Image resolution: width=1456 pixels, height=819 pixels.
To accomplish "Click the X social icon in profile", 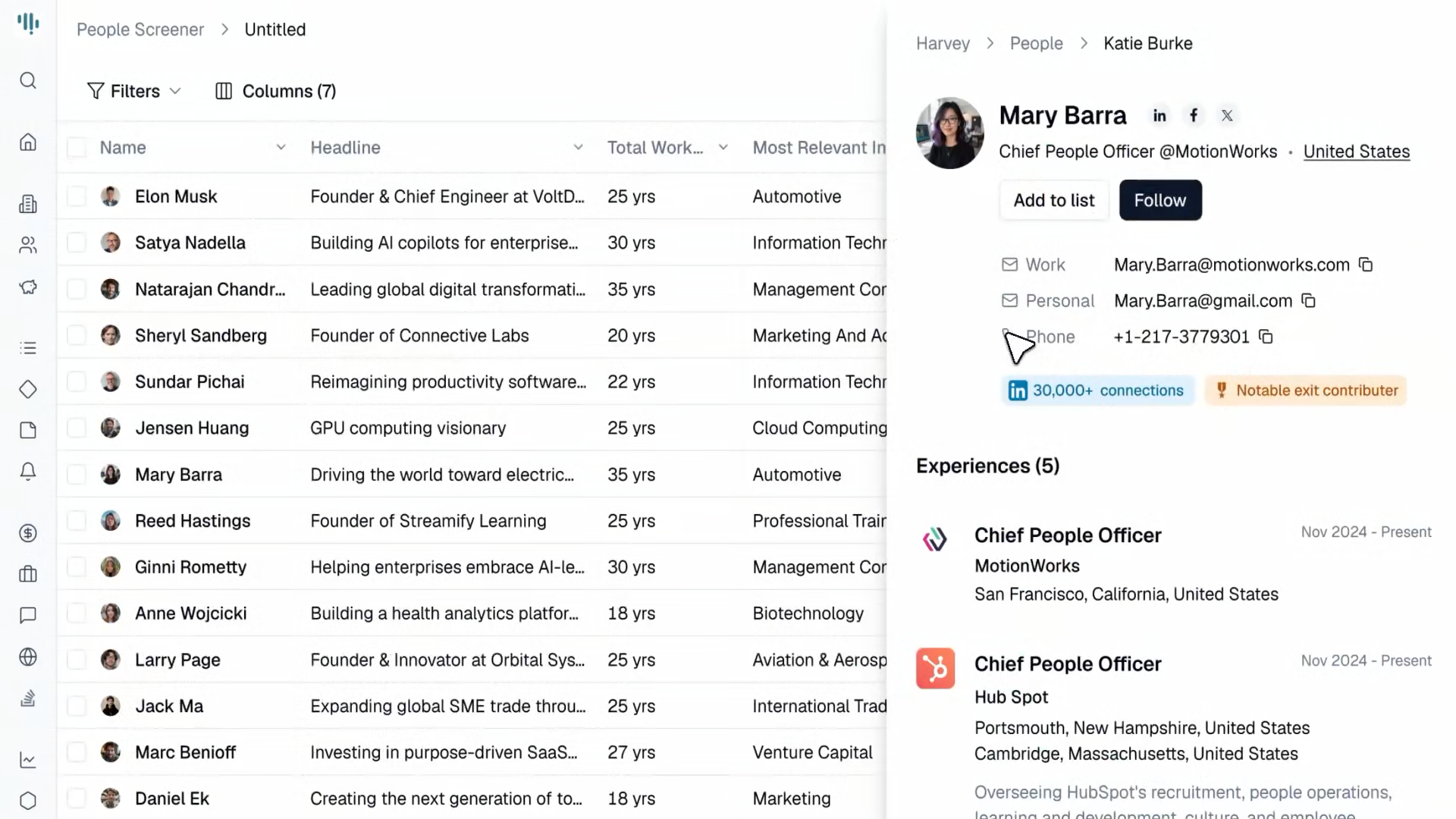I will 1227,115.
